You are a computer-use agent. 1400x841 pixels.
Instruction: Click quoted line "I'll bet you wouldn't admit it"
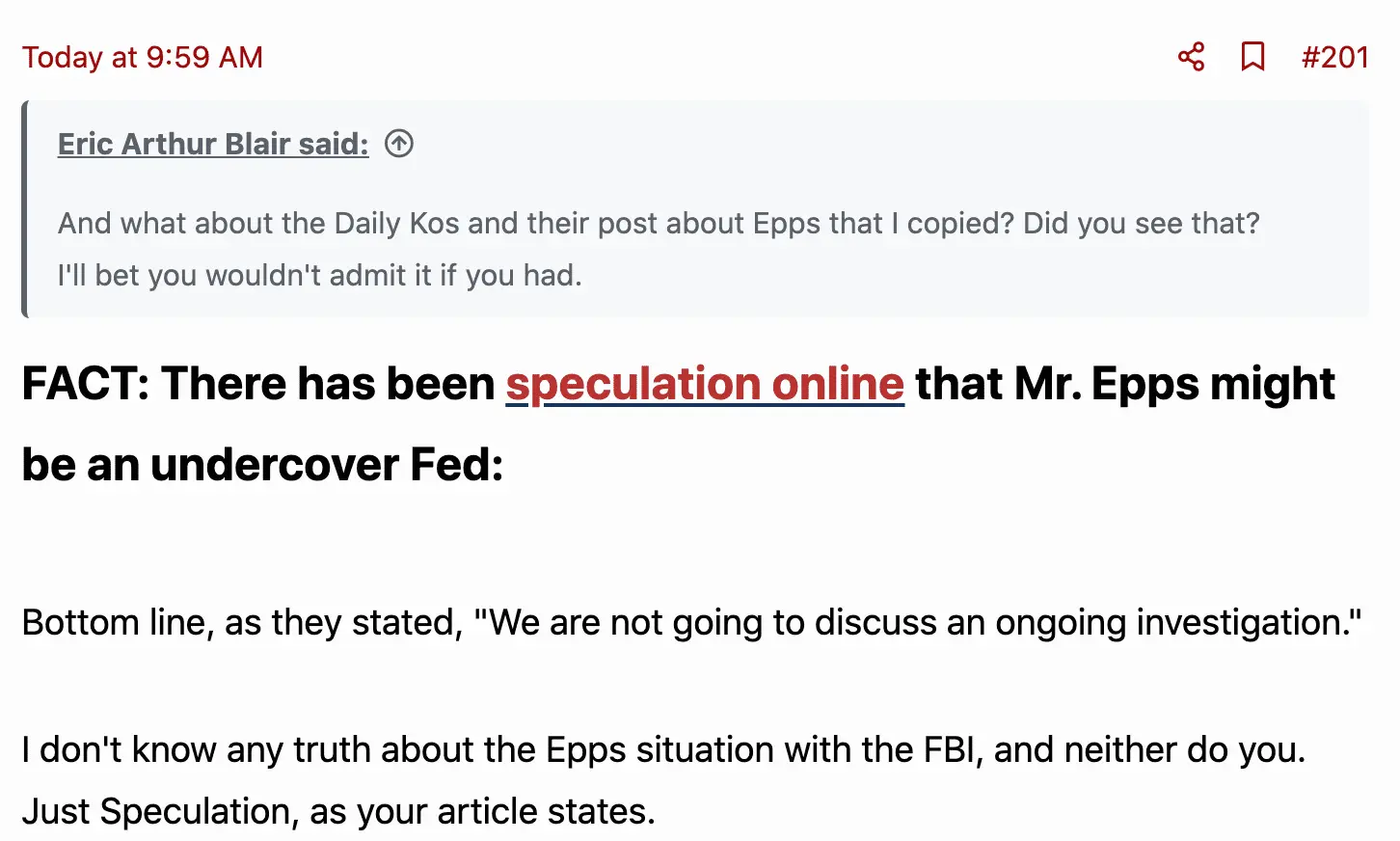click(x=319, y=276)
